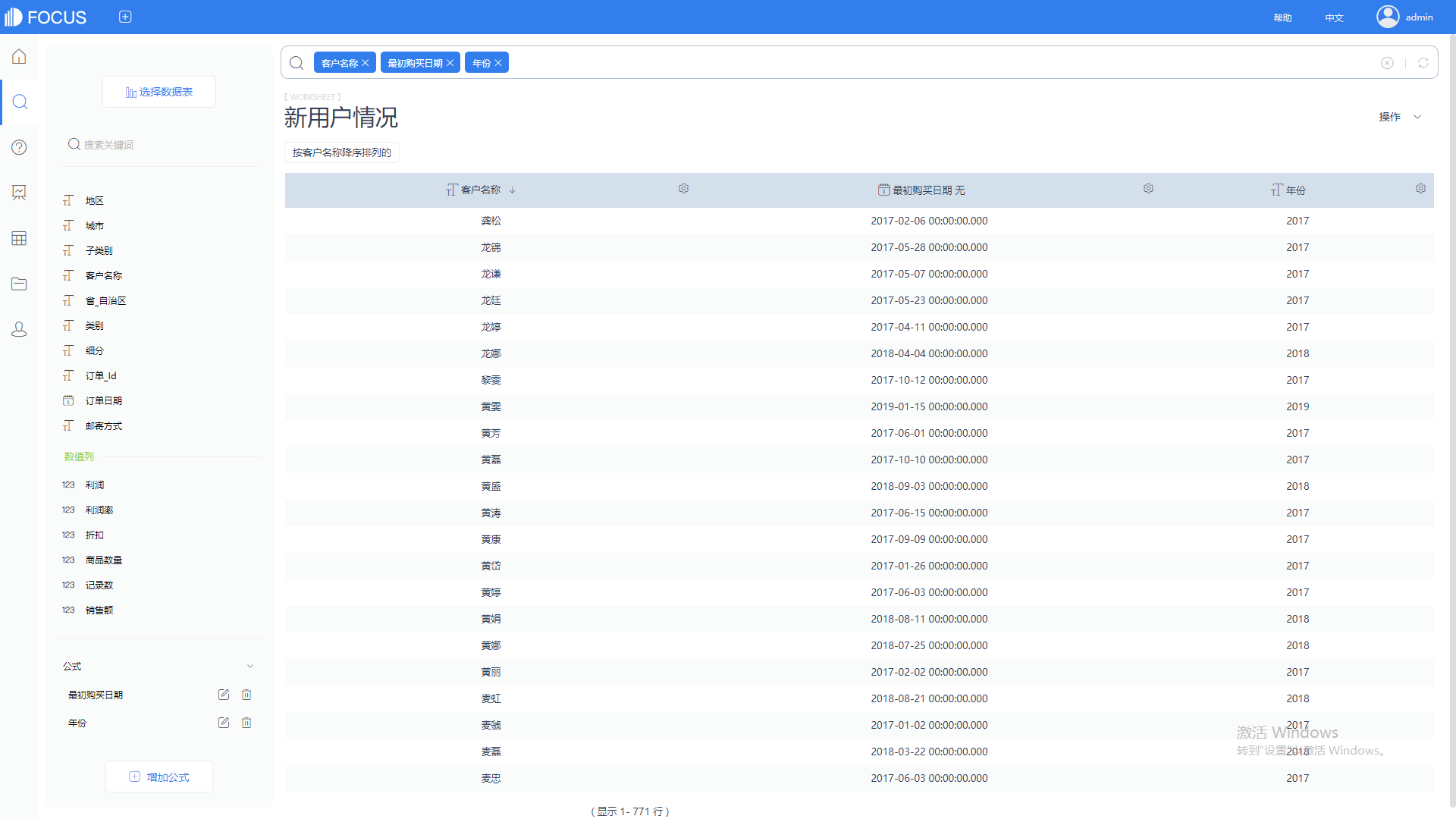Clear all search bar keywords

1387,63
